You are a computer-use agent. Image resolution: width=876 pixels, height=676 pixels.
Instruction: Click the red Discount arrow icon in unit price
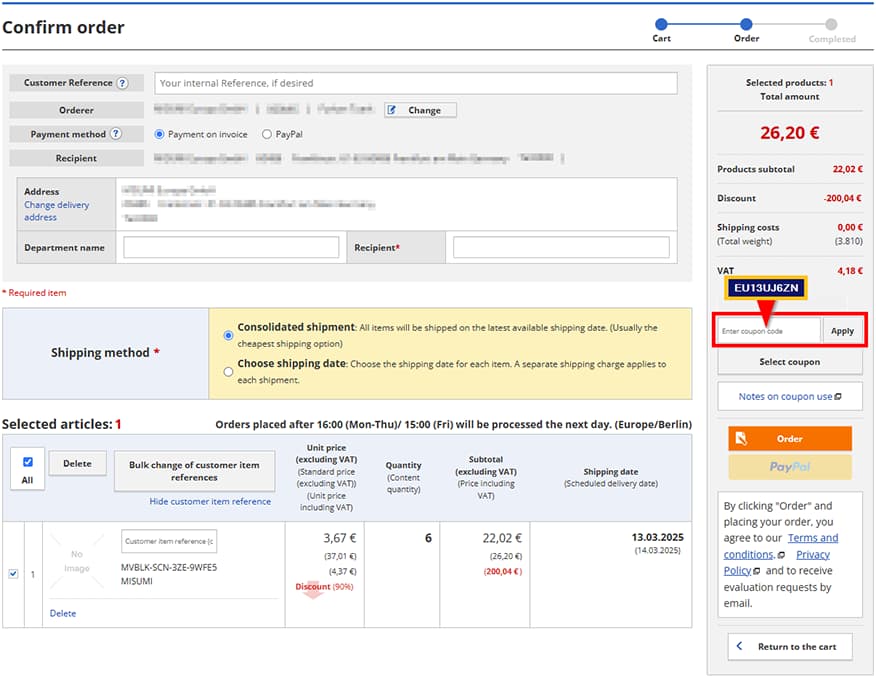pyautogui.click(x=313, y=591)
